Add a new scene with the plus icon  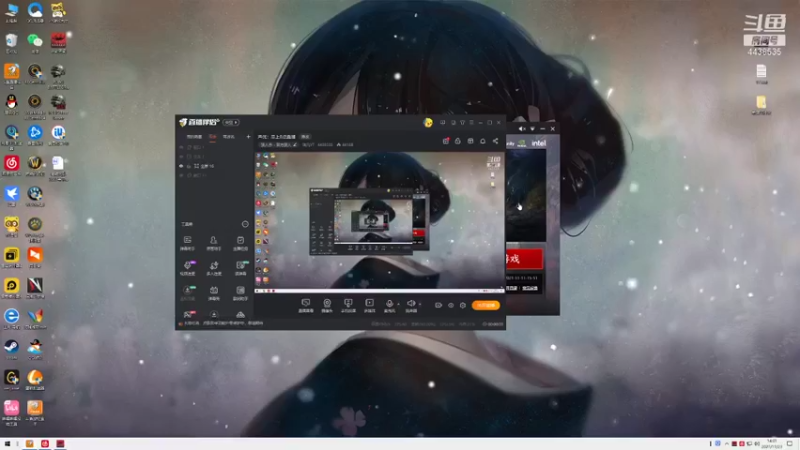point(248,137)
